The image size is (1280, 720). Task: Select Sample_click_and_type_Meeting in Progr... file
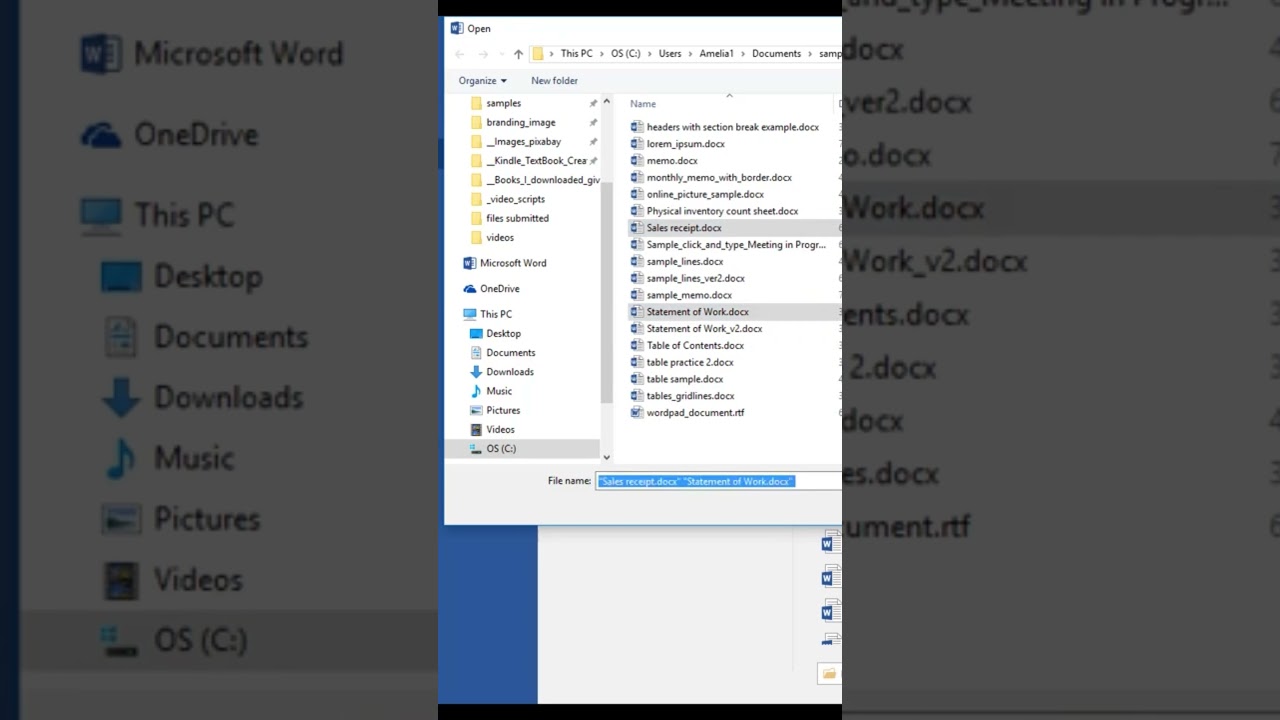click(728, 245)
